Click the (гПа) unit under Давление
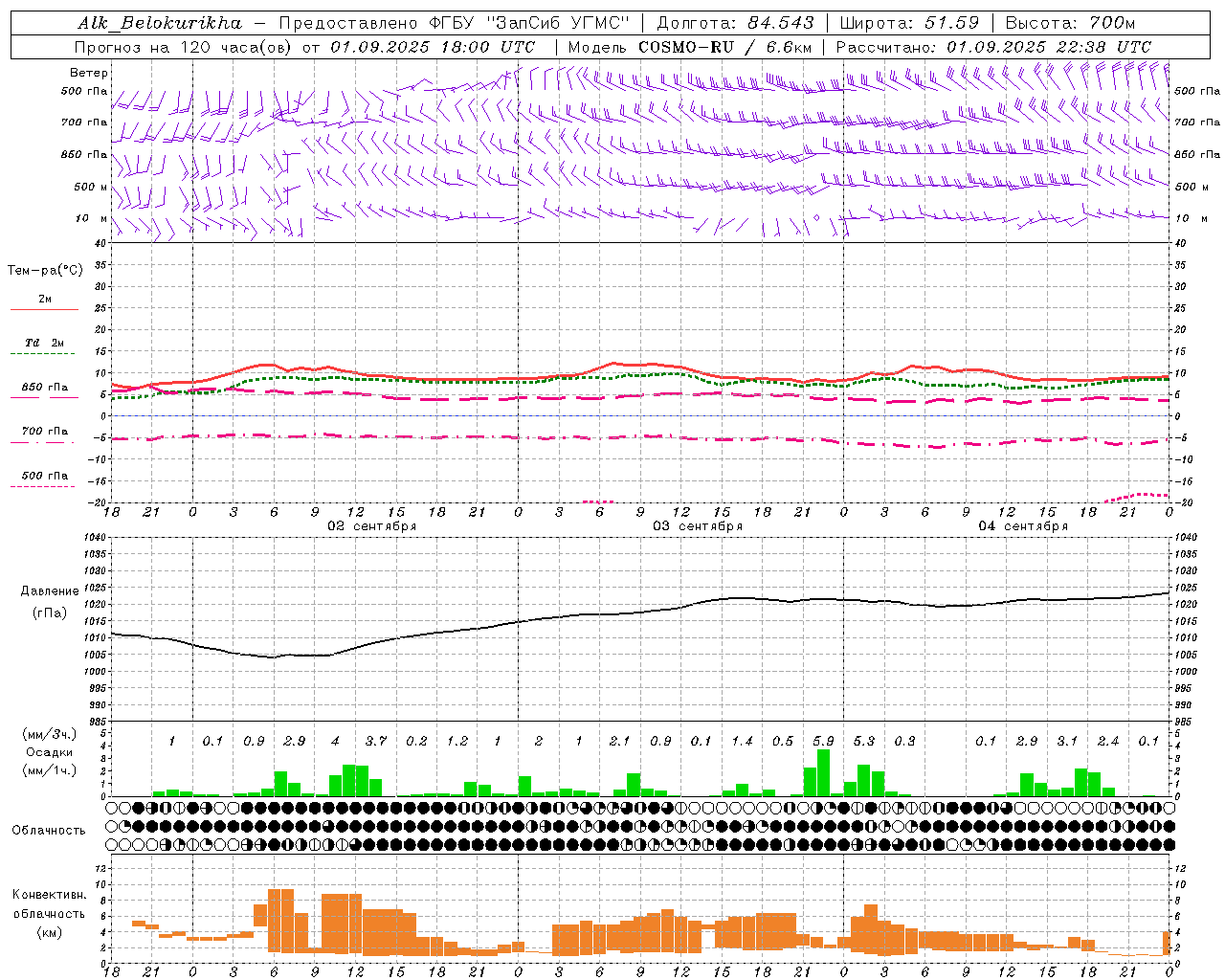Screen dimensions: 1225x980 pyautogui.click(x=50, y=613)
